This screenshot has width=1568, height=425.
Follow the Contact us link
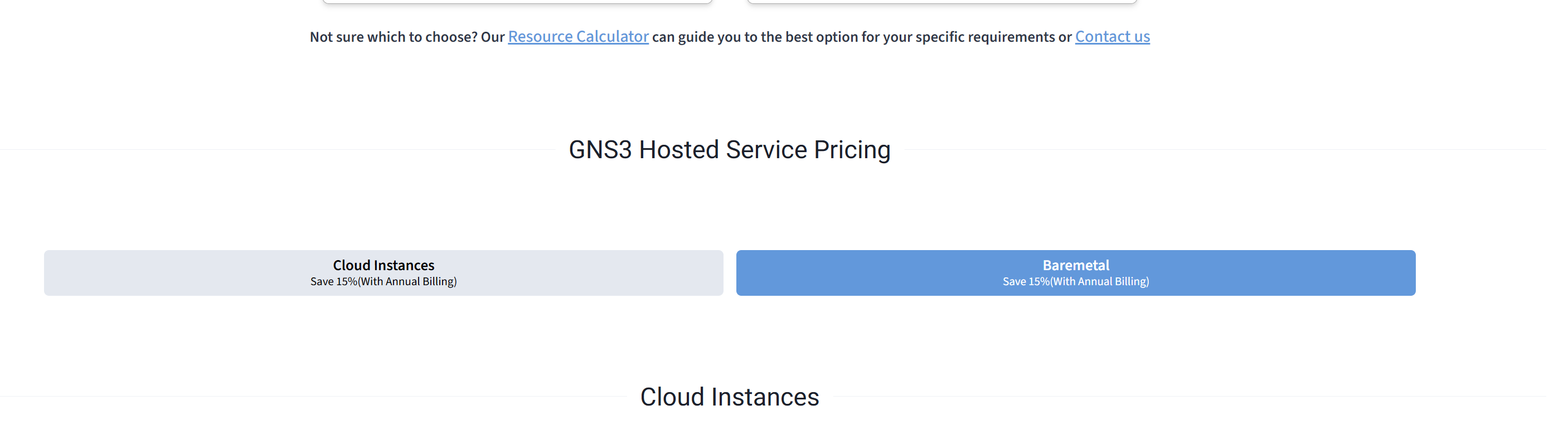pos(1112,36)
